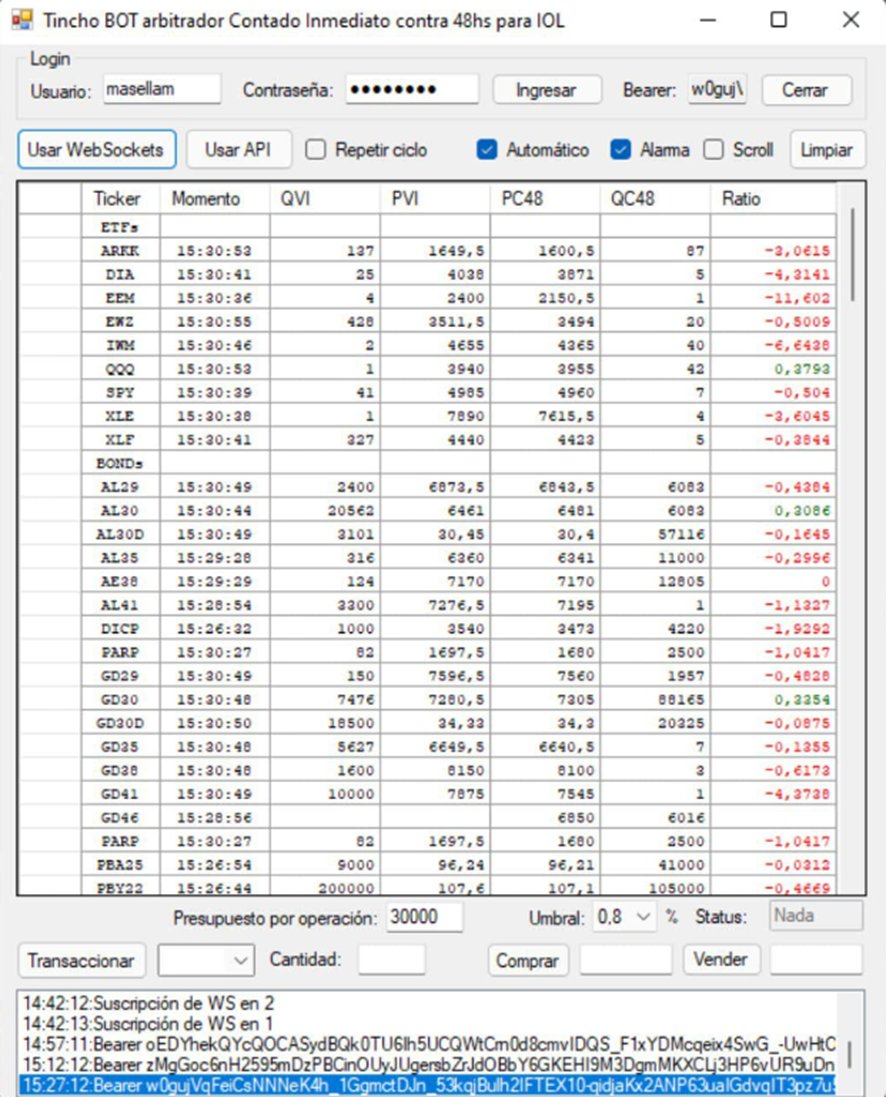This screenshot has height=1097, width=886.
Task: Select the AE38 ticker cell
Action: tap(121, 581)
